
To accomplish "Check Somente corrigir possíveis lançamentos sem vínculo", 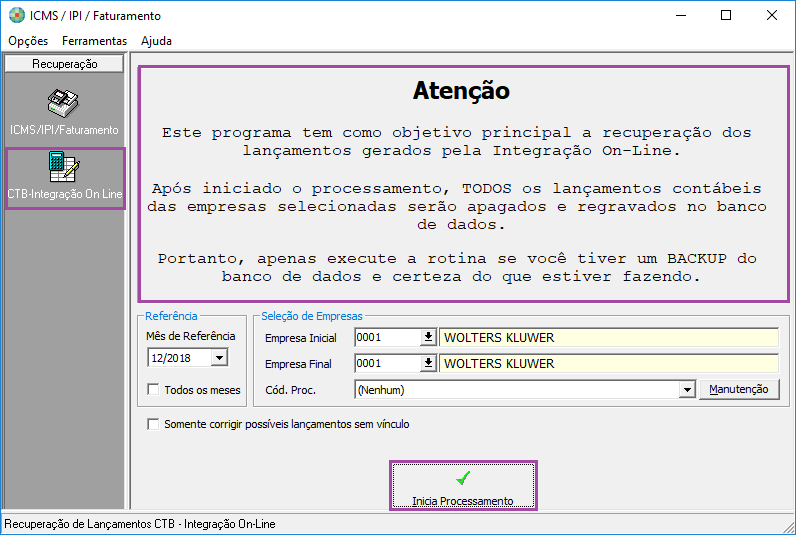I will [x=153, y=424].
